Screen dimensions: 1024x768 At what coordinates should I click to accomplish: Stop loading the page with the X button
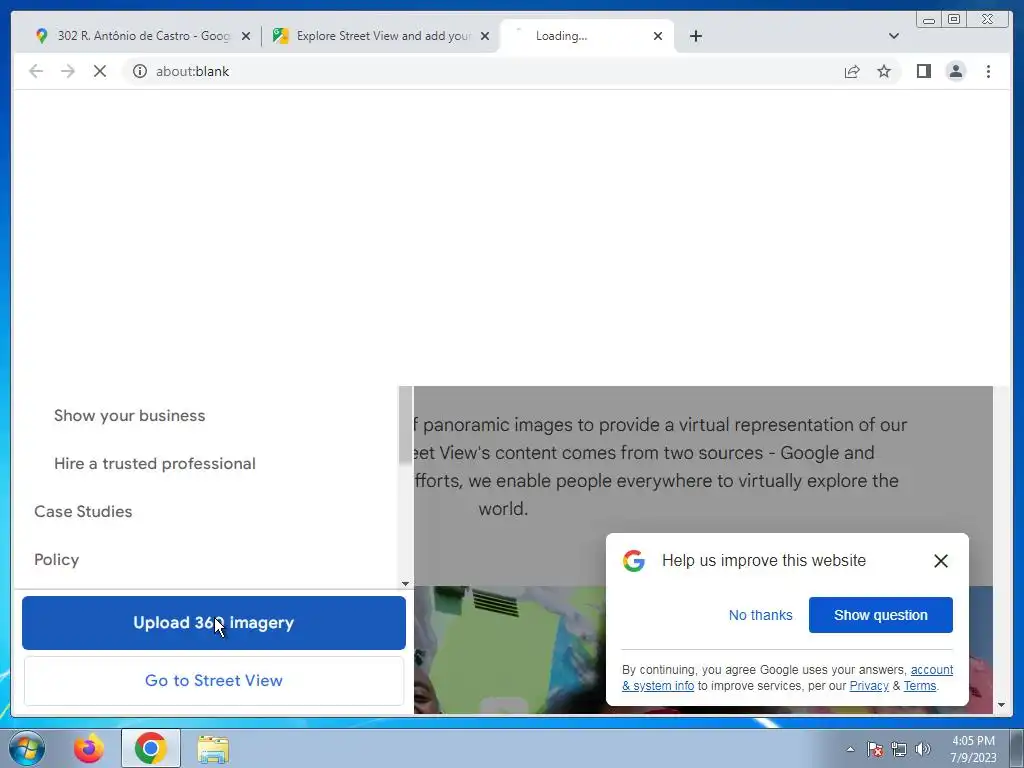pos(100,71)
